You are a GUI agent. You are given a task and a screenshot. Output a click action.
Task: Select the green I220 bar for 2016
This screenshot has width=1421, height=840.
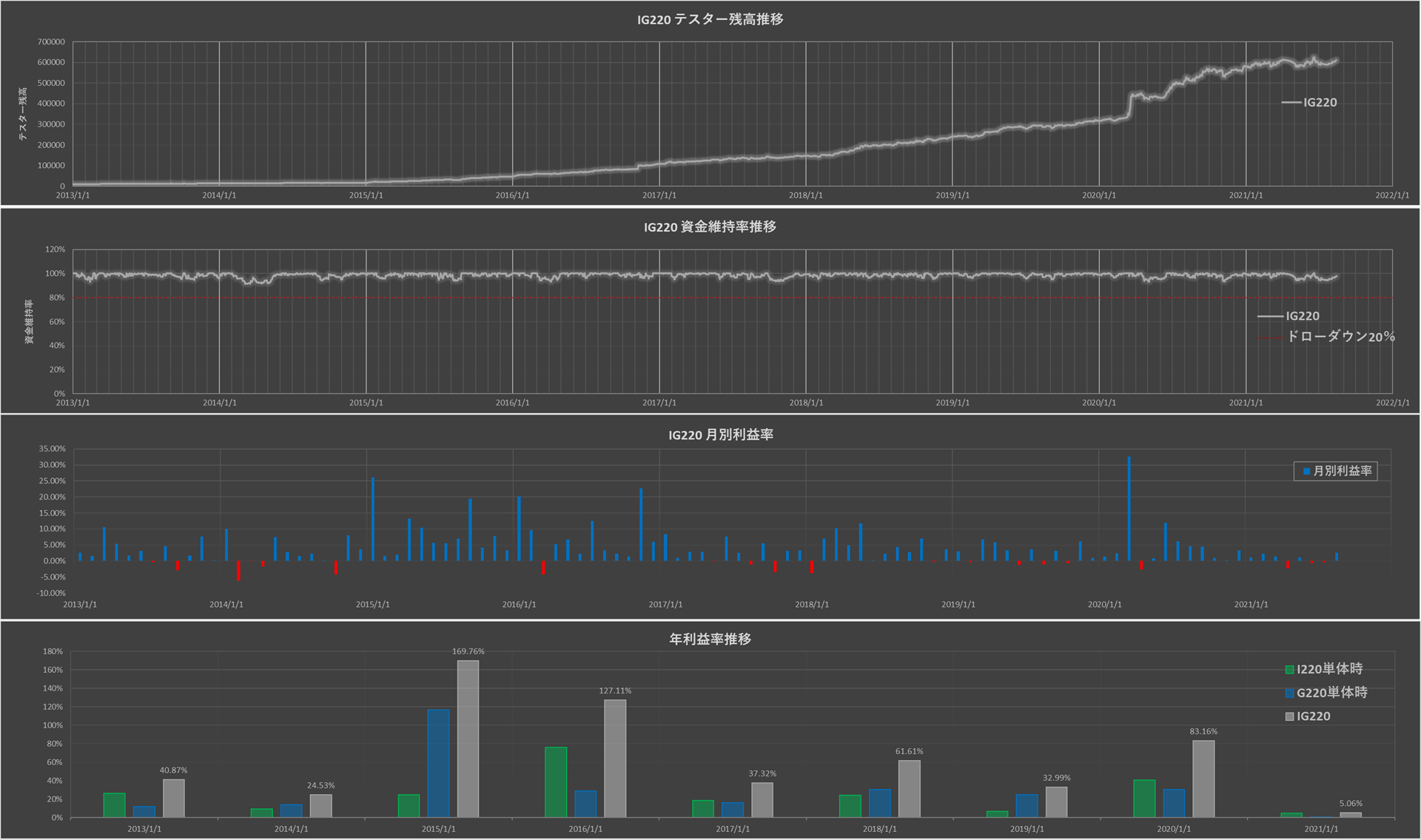point(556,782)
